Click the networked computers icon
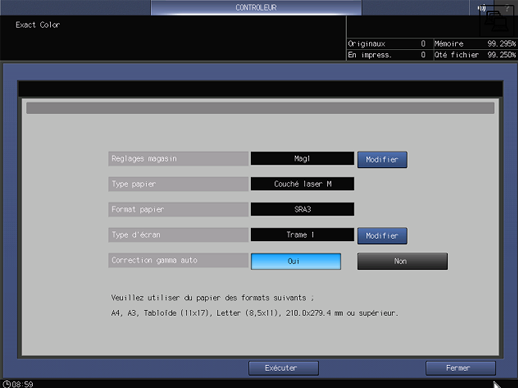The image size is (518, 388). (x=496, y=22)
